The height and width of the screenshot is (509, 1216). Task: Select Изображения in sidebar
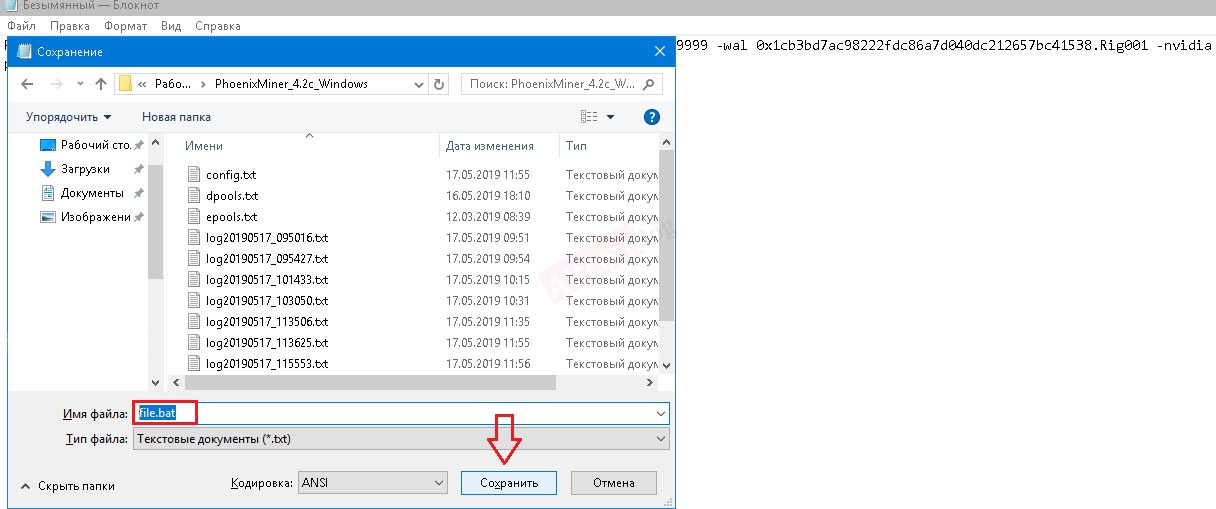(x=95, y=217)
